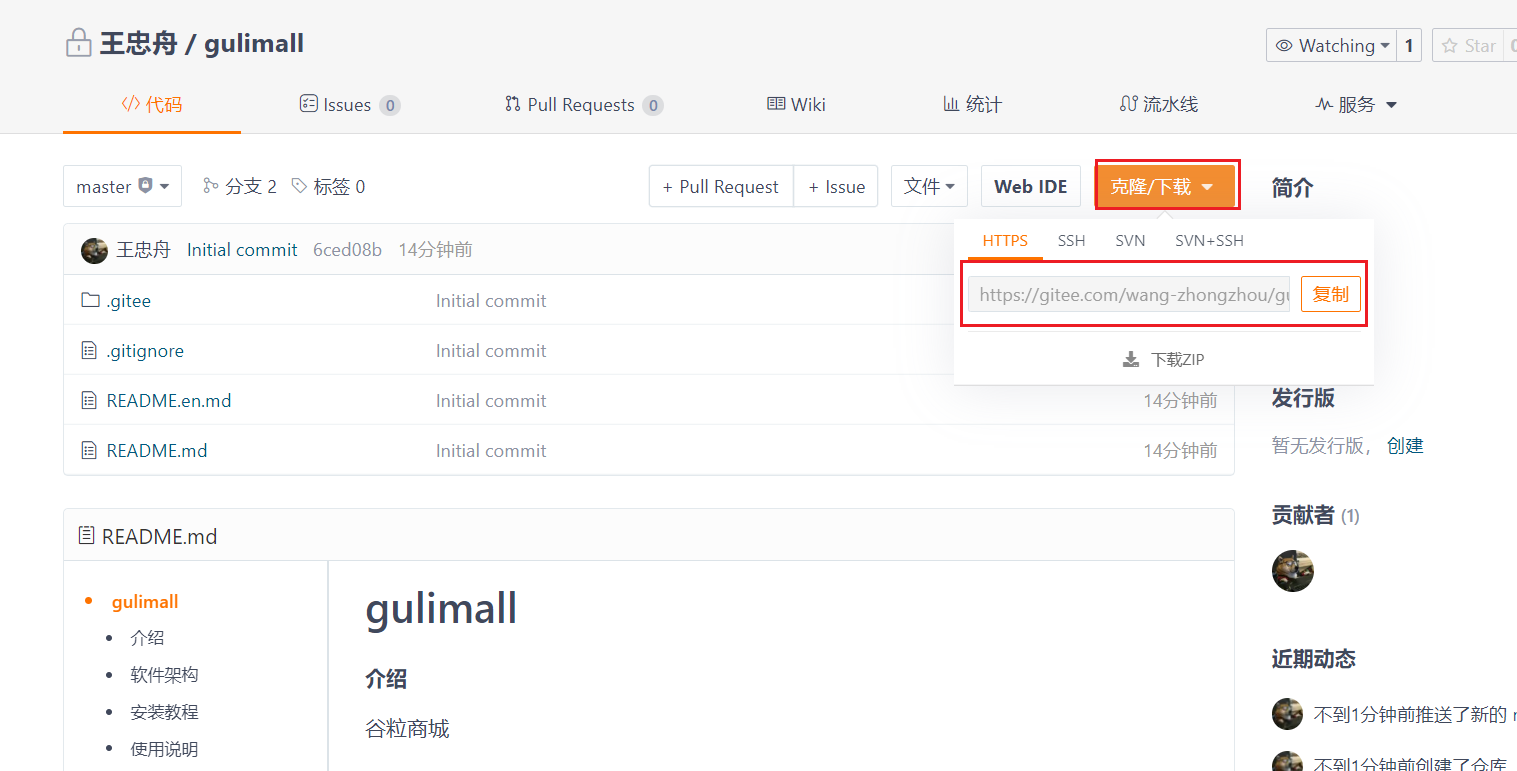This screenshot has height=771, width=1517.
Task: Click the private repository lock icon
Action: point(78,43)
